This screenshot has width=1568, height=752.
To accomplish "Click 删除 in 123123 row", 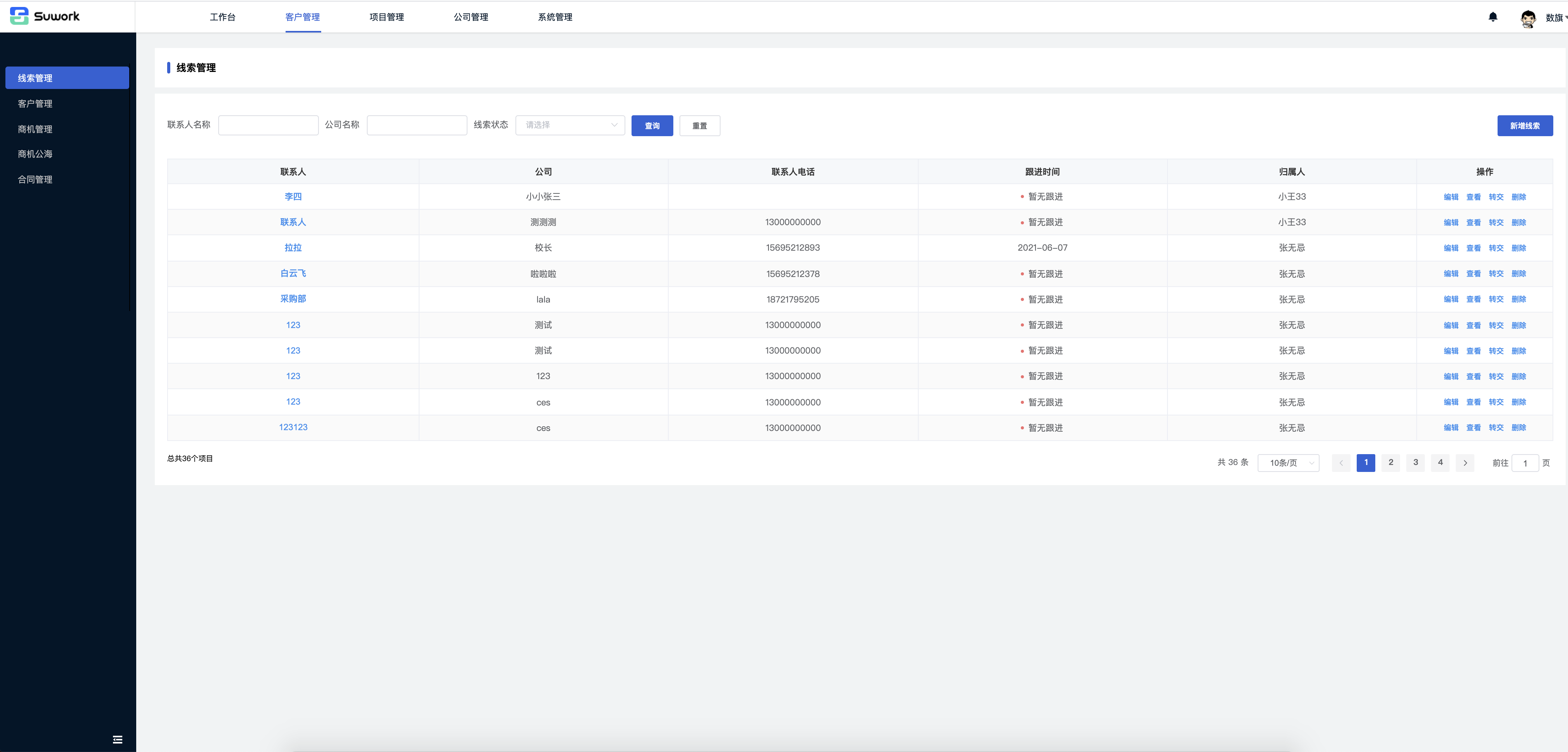I will click(x=1518, y=428).
